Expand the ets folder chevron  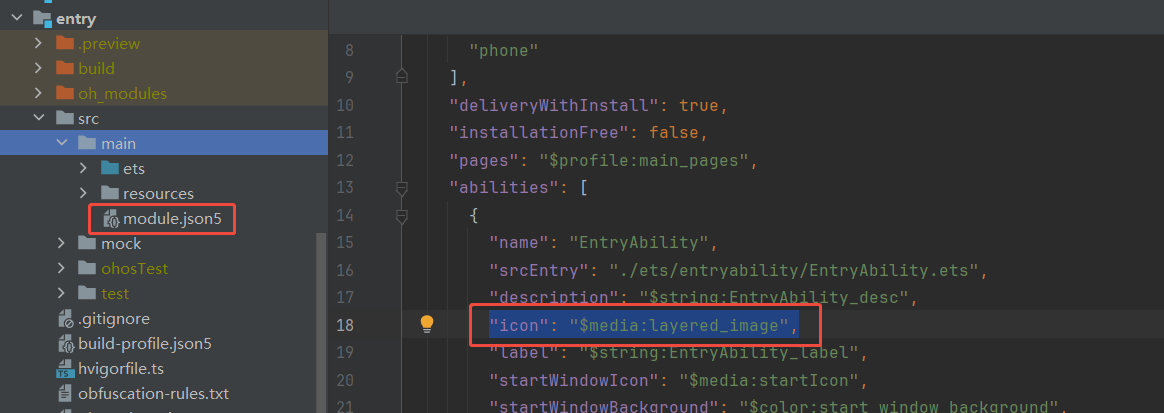coord(83,169)
